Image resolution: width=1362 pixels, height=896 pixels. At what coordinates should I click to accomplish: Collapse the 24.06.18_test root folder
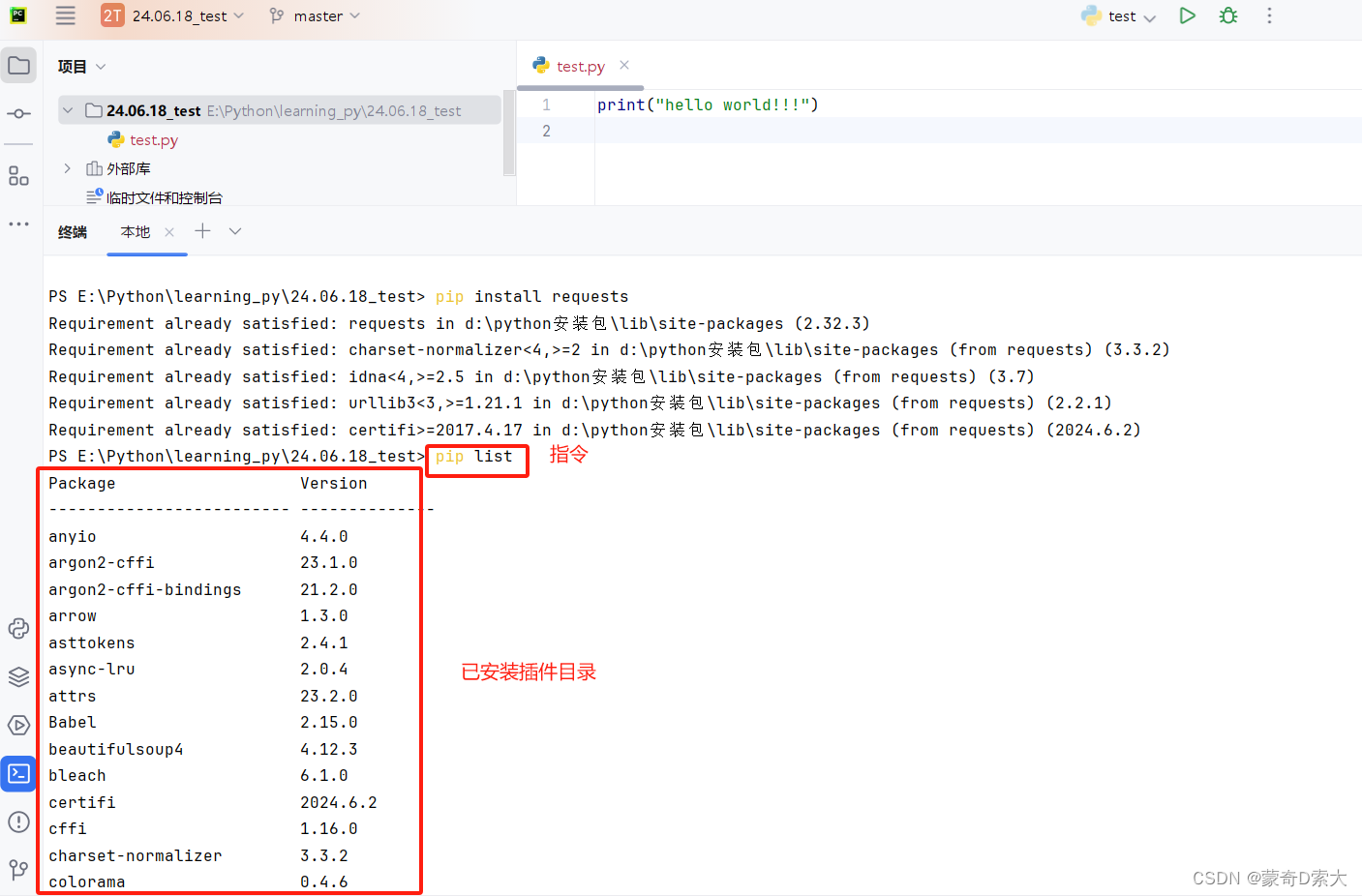click(x=68, y=110)
